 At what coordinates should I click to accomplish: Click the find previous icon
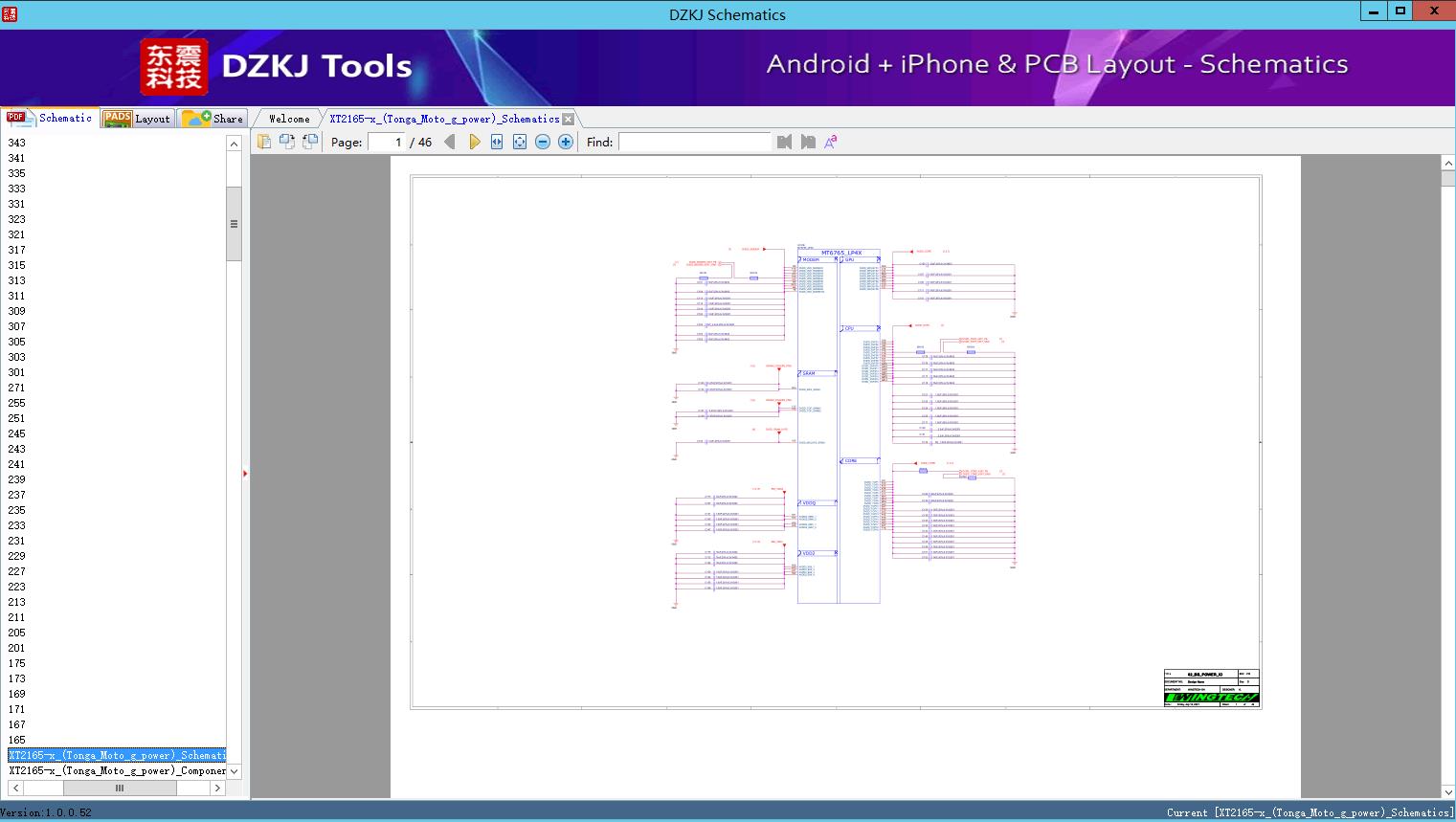[x=785, y=142]
